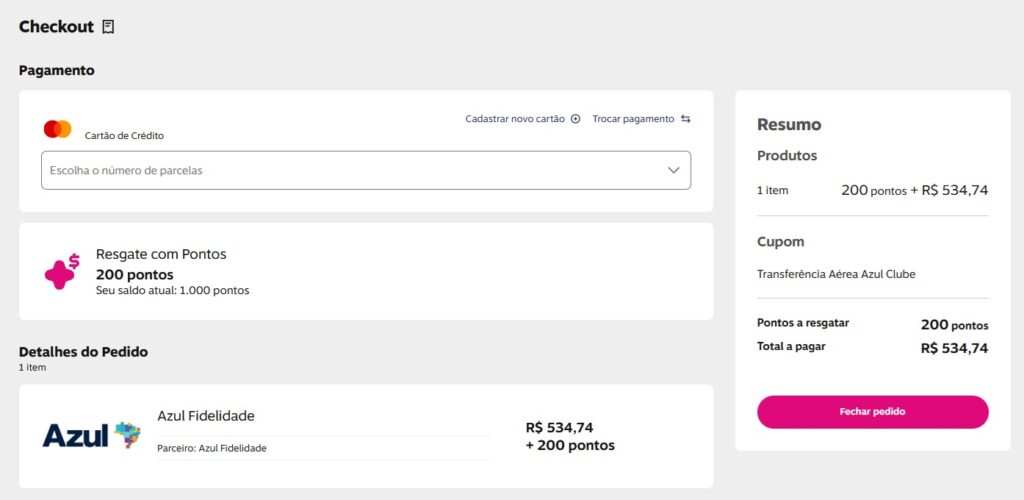Click the 'Seu saldo atual: 1.000 pontos' text

tap(172, 291)
